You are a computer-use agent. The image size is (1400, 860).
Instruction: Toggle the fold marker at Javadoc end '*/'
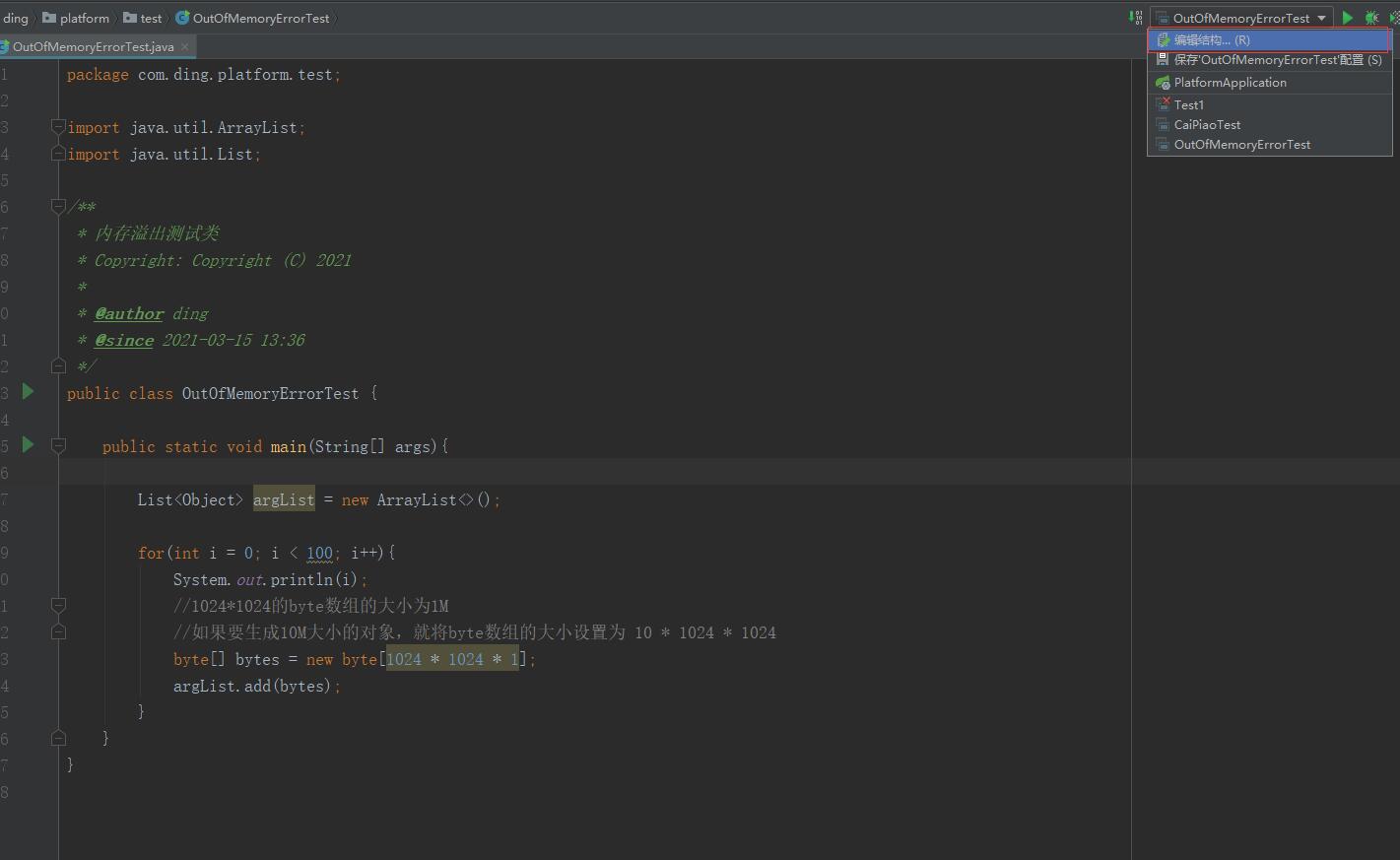[x=58, y=366]
